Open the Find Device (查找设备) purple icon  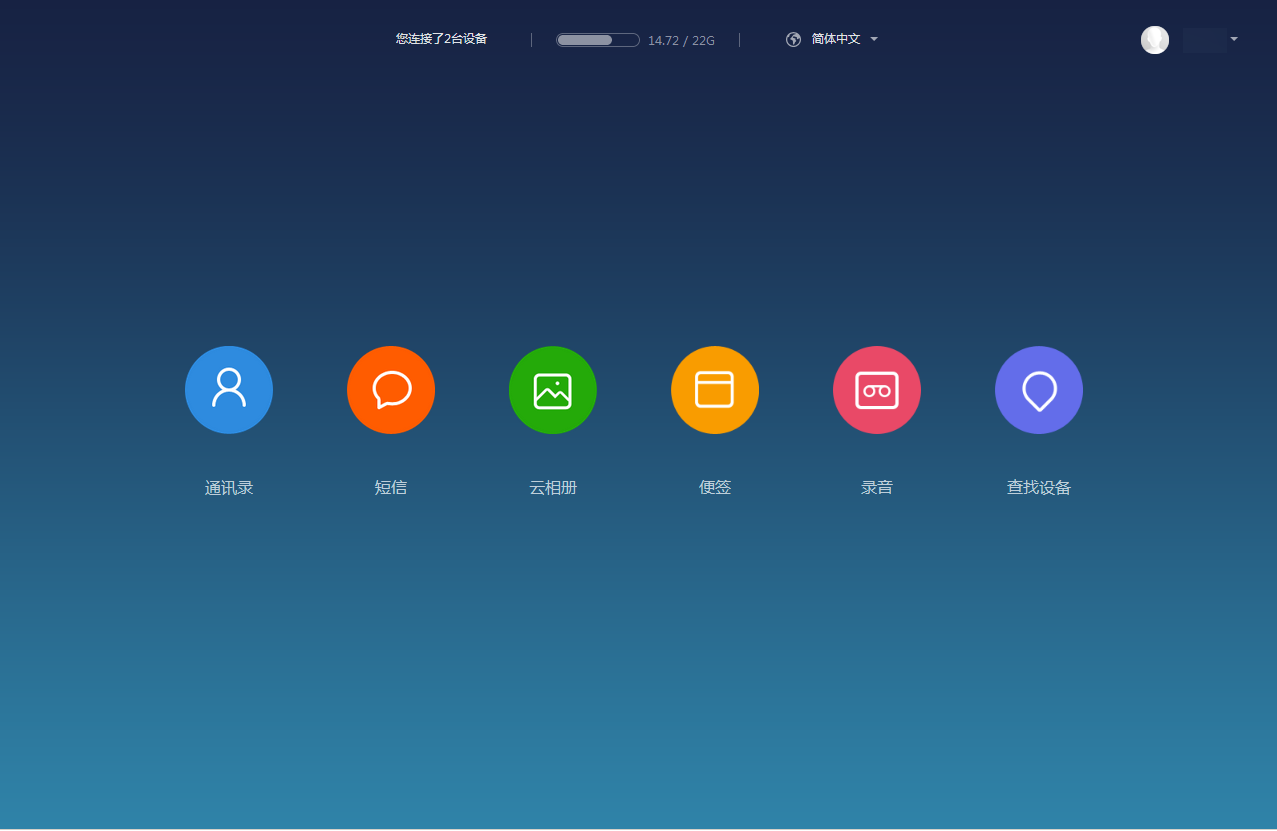click(x=1039, y=390)
